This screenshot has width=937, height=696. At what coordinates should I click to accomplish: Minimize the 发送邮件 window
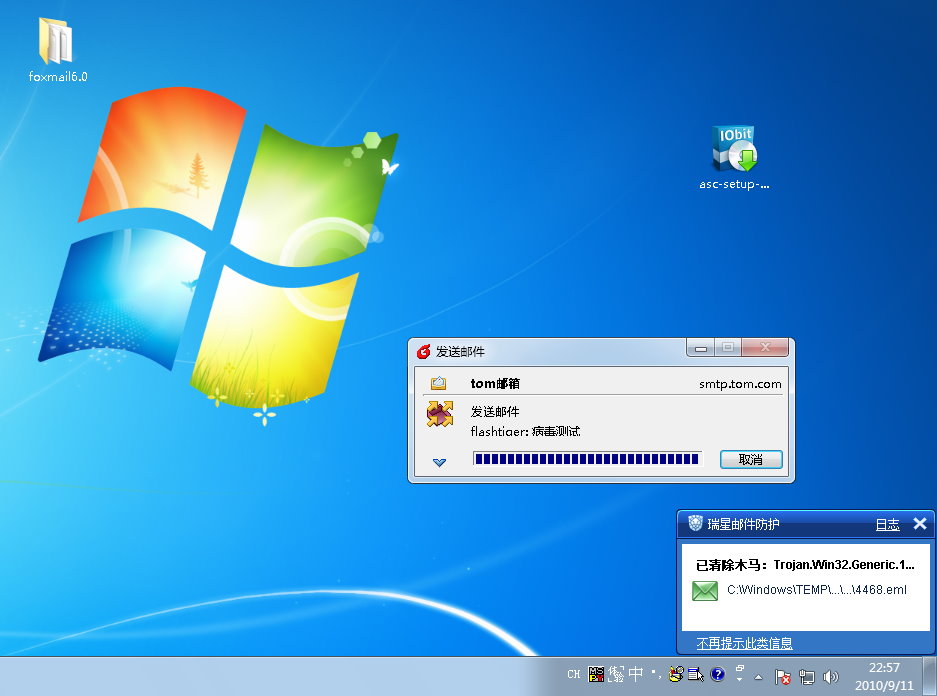click(701, 348)
